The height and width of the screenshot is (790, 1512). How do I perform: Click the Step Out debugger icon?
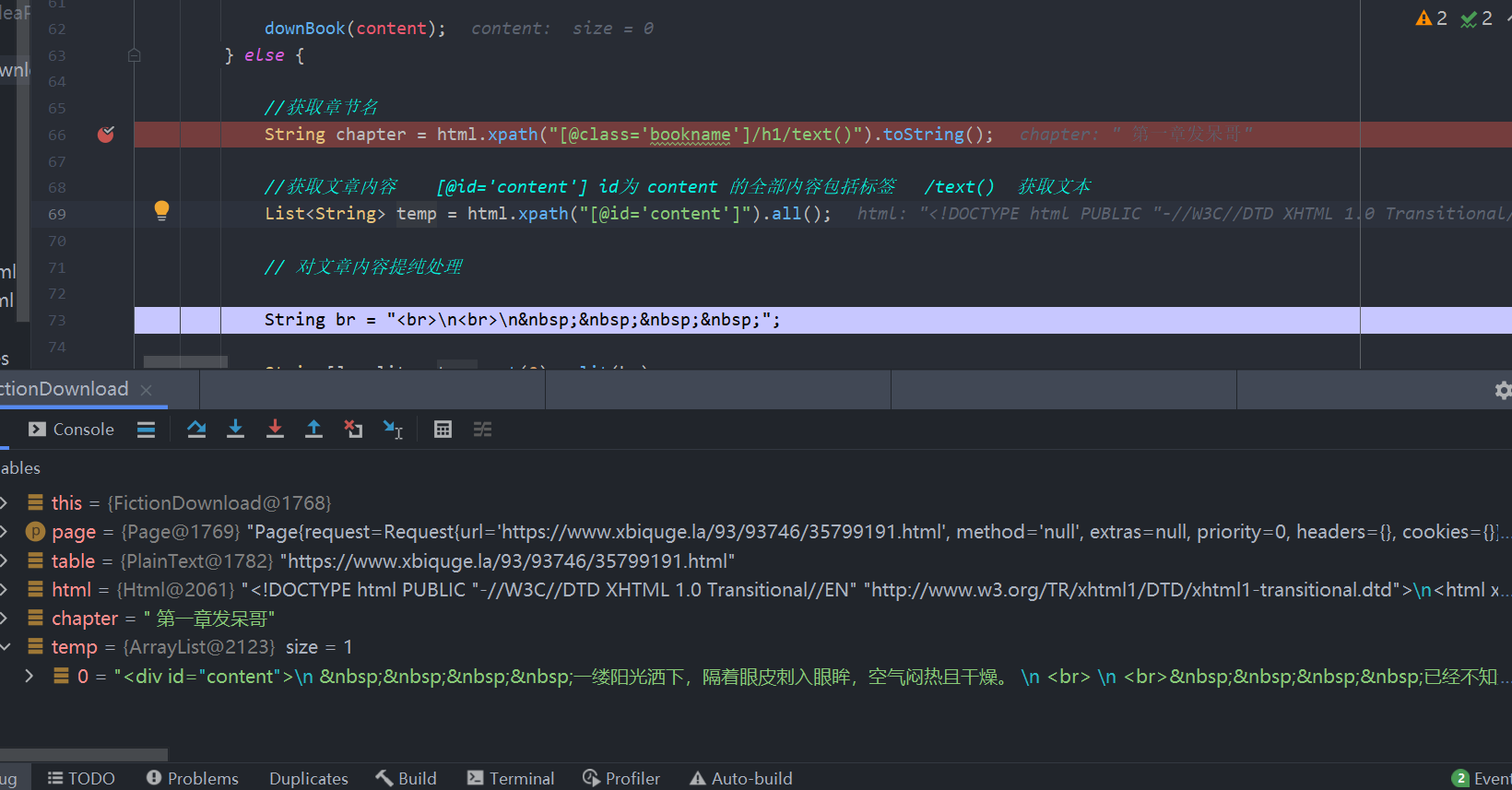[x=313, y=430]
